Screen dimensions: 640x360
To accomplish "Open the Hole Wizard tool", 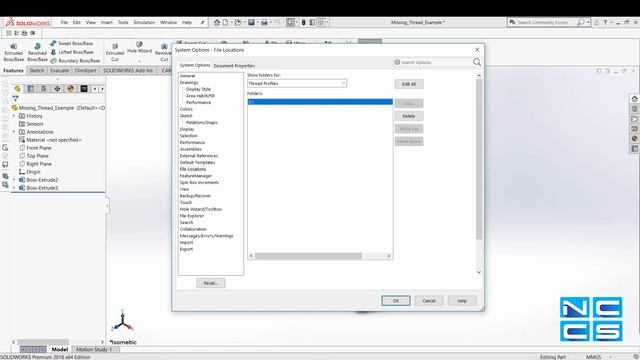I will pos(139,47).
